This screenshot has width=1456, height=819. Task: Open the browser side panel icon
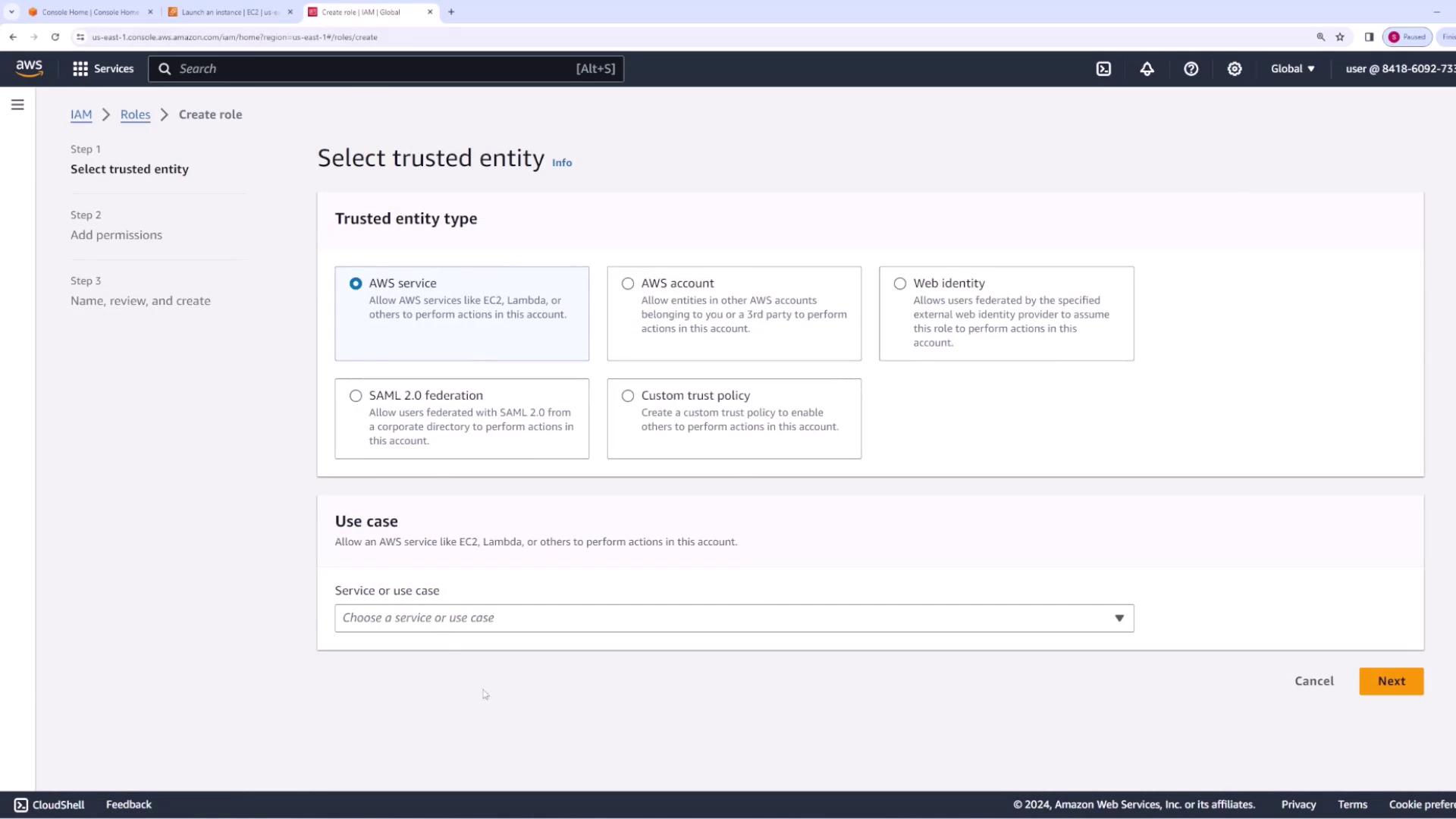coord(1369,36)
